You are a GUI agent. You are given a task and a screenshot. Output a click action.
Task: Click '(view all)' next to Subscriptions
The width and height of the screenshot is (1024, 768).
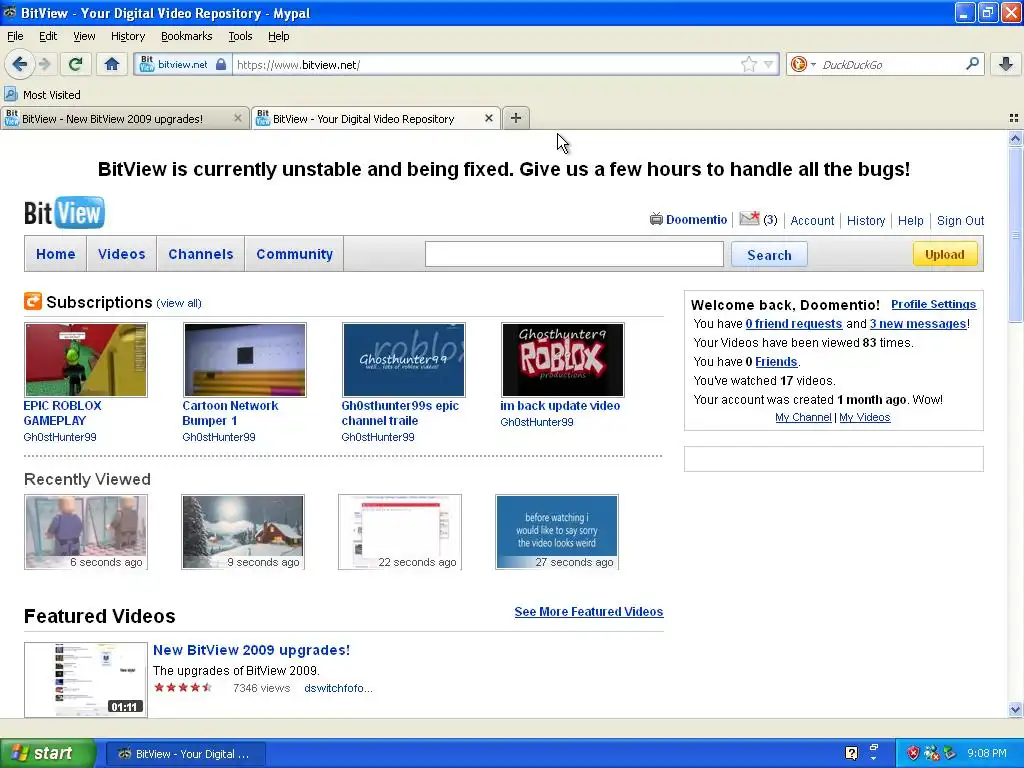pos(179,303)
